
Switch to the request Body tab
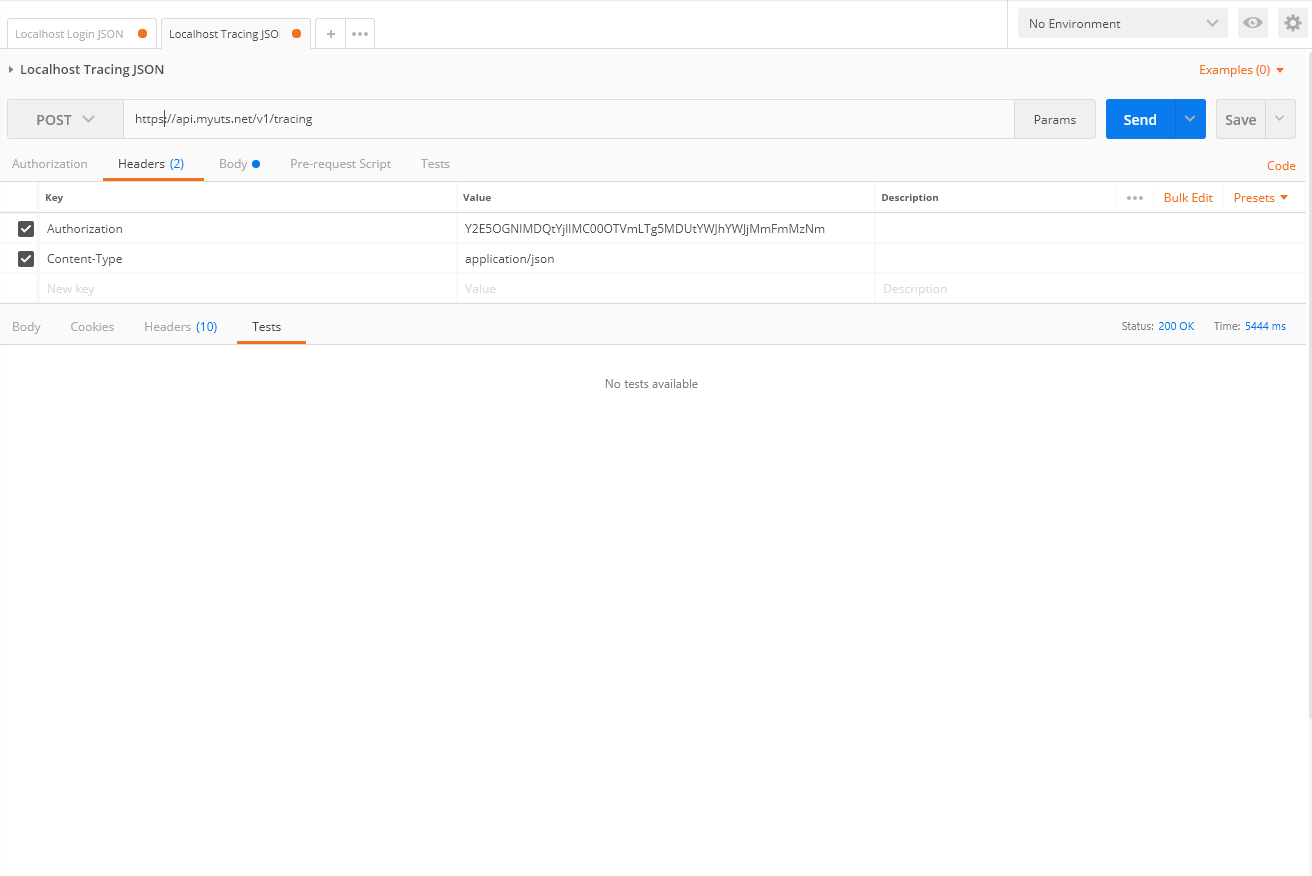(232, 163)
